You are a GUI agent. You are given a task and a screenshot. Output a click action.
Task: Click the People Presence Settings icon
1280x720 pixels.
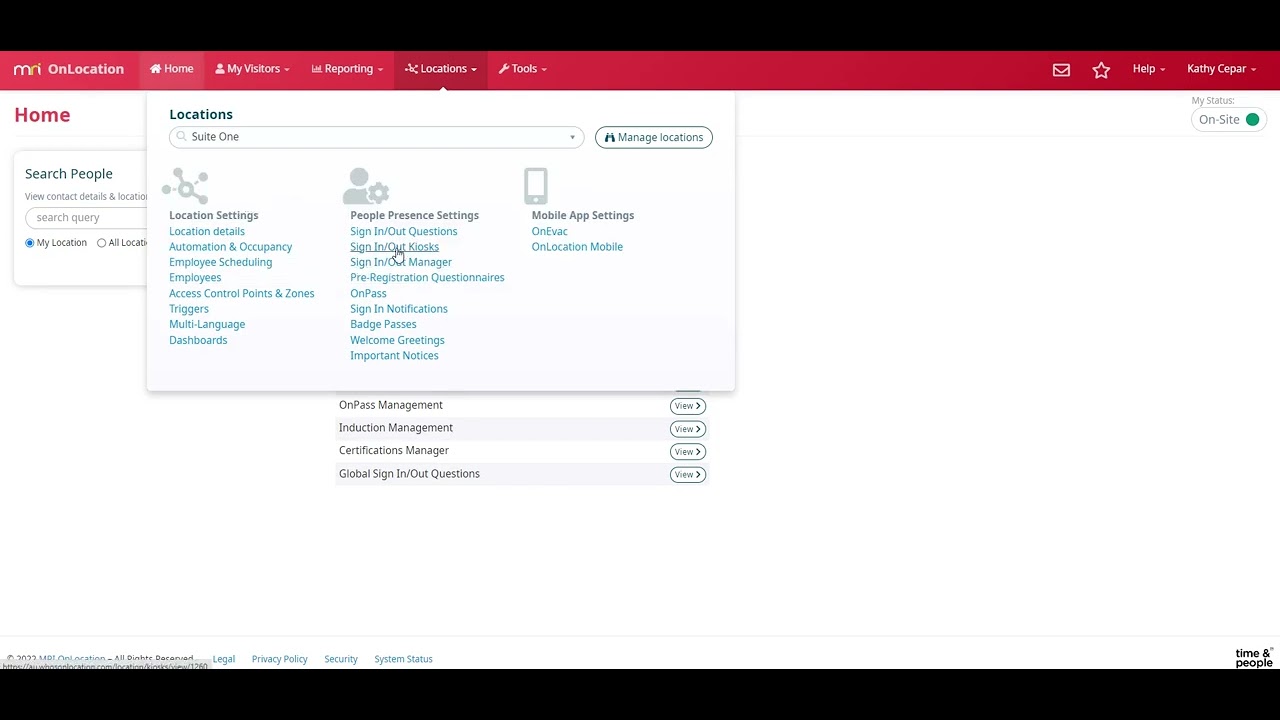coord(366,186)
